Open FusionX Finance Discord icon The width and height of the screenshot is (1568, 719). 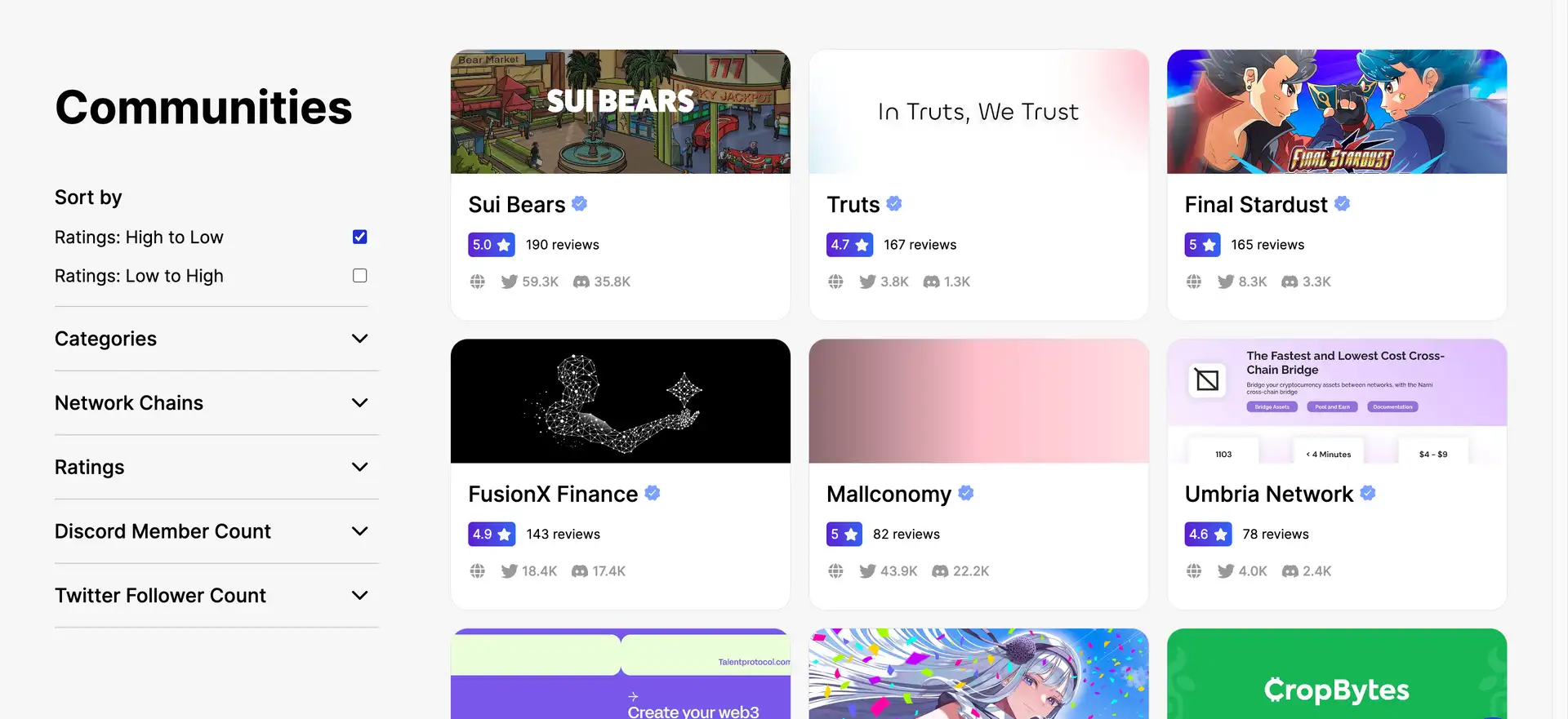pyautogui.click(x=580, y=571)
